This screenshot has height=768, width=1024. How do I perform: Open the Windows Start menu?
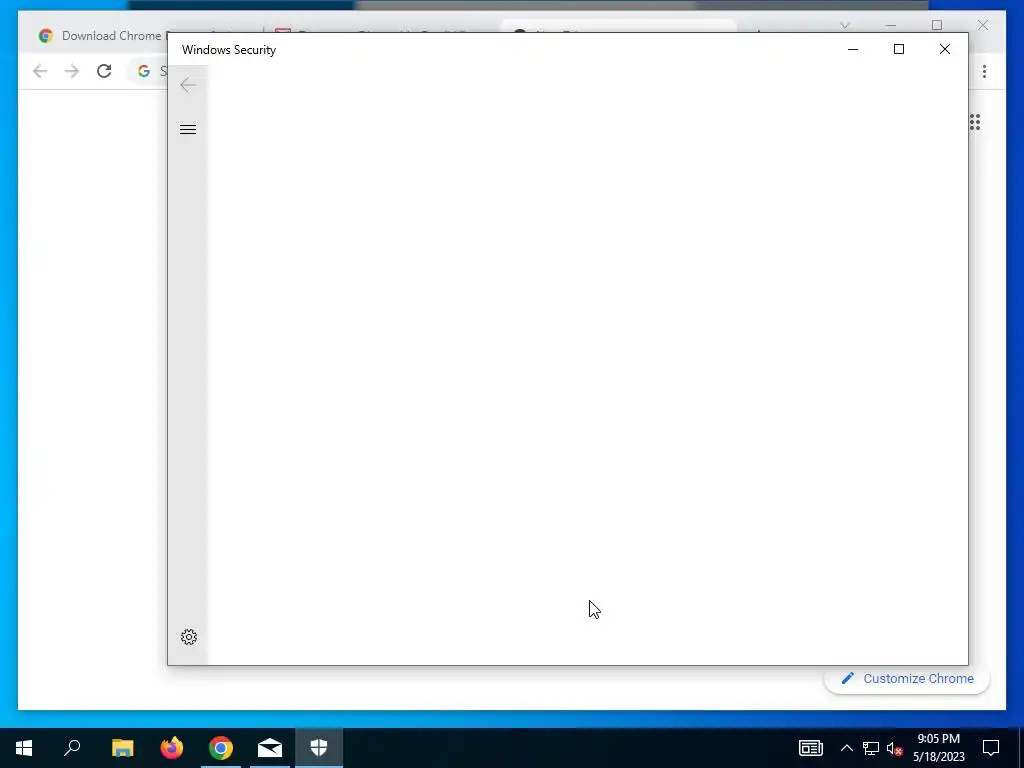24,748
